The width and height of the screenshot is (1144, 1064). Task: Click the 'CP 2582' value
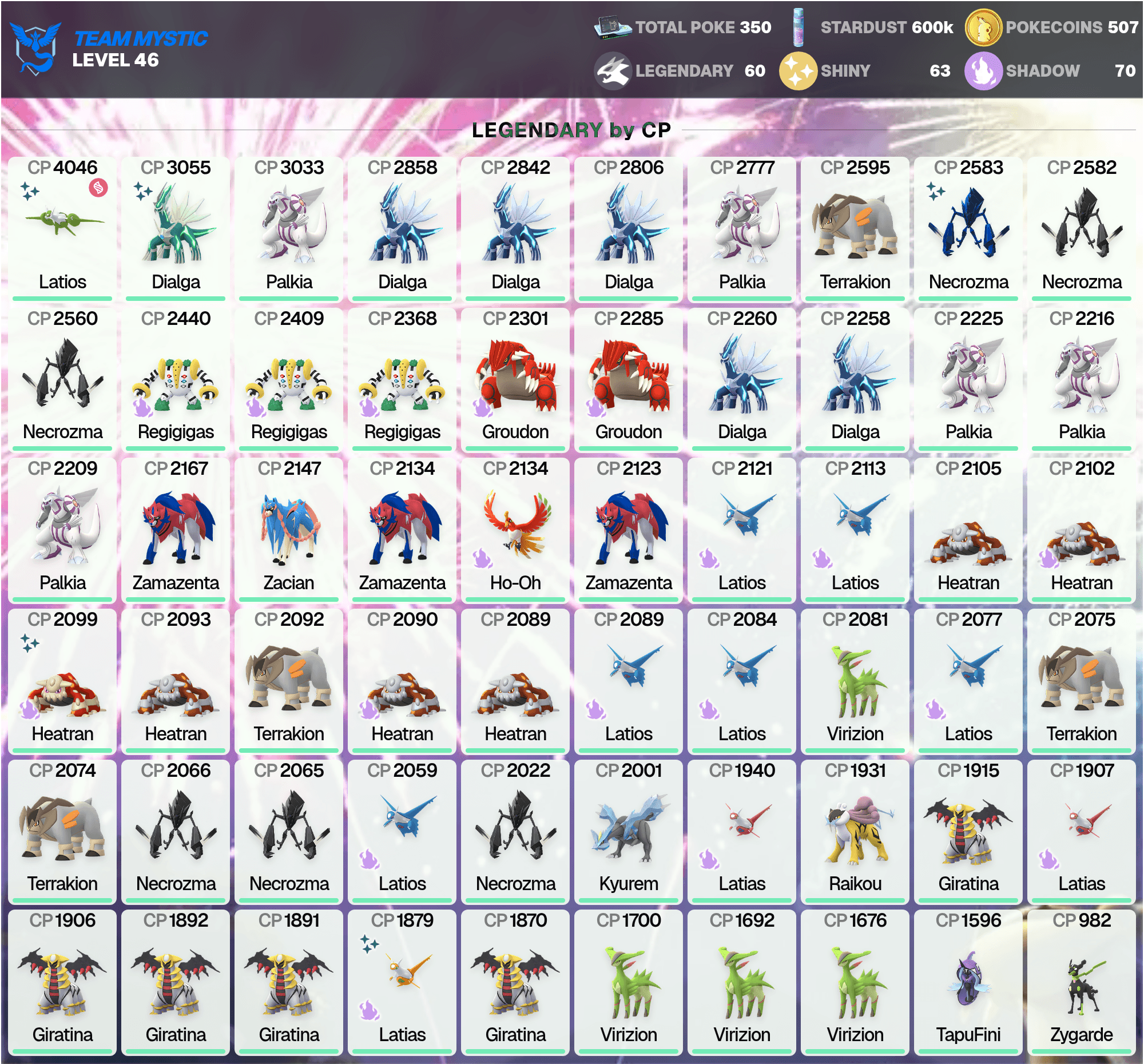coord(1082,168)
